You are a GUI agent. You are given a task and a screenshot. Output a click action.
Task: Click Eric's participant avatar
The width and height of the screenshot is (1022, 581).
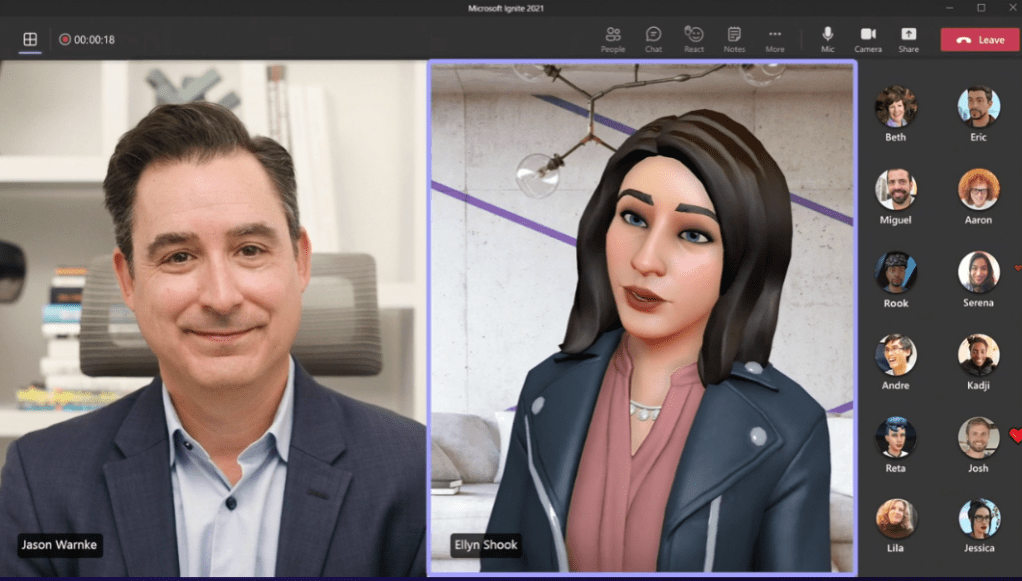pos(978,107)
